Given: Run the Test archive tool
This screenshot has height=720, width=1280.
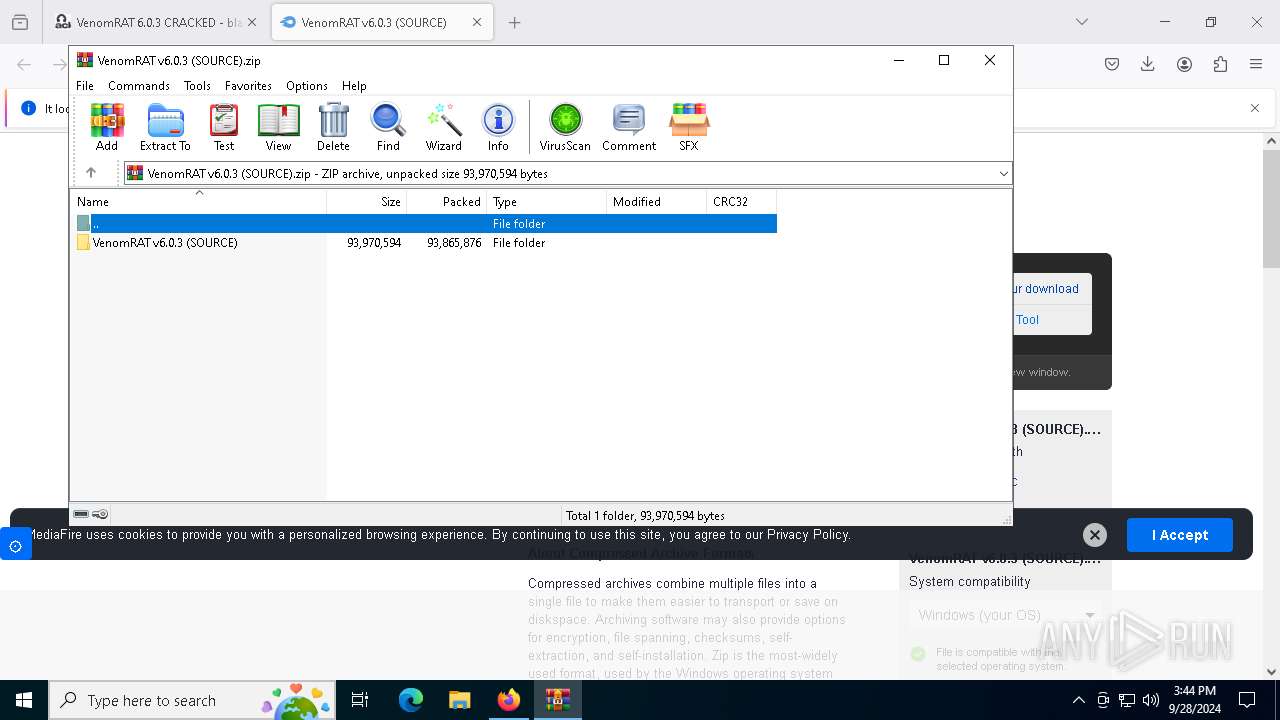Looking at the screenshot, I should (224, 127).
